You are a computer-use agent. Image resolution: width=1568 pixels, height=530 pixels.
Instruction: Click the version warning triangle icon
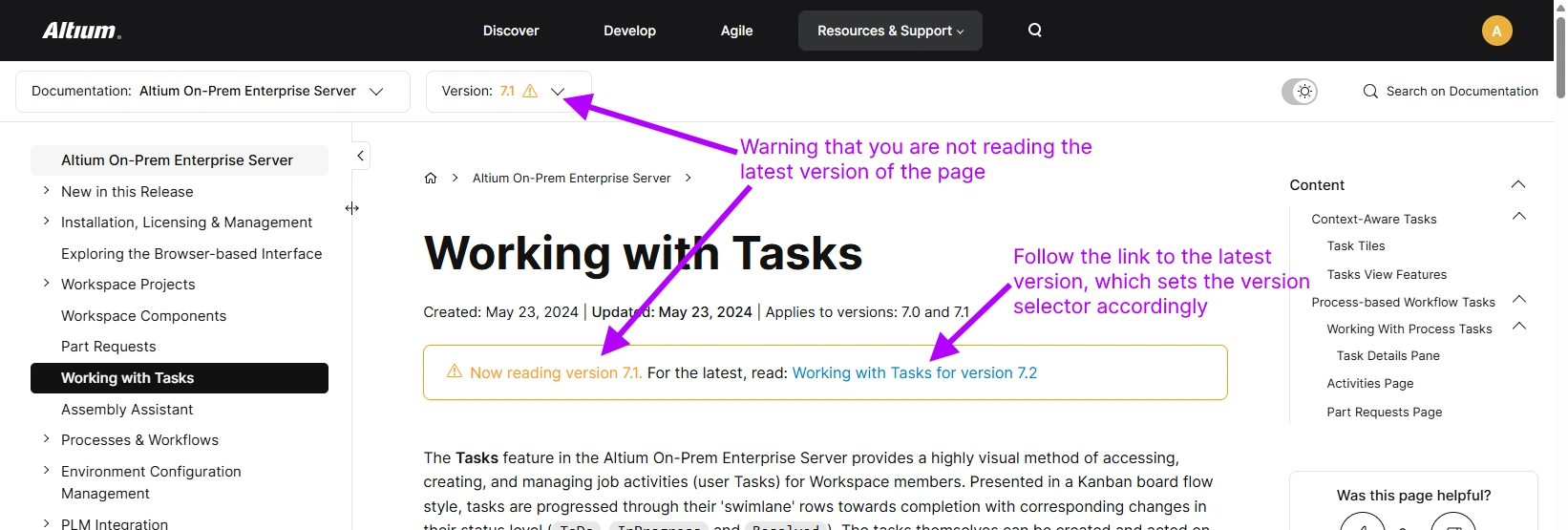(530, 92)
